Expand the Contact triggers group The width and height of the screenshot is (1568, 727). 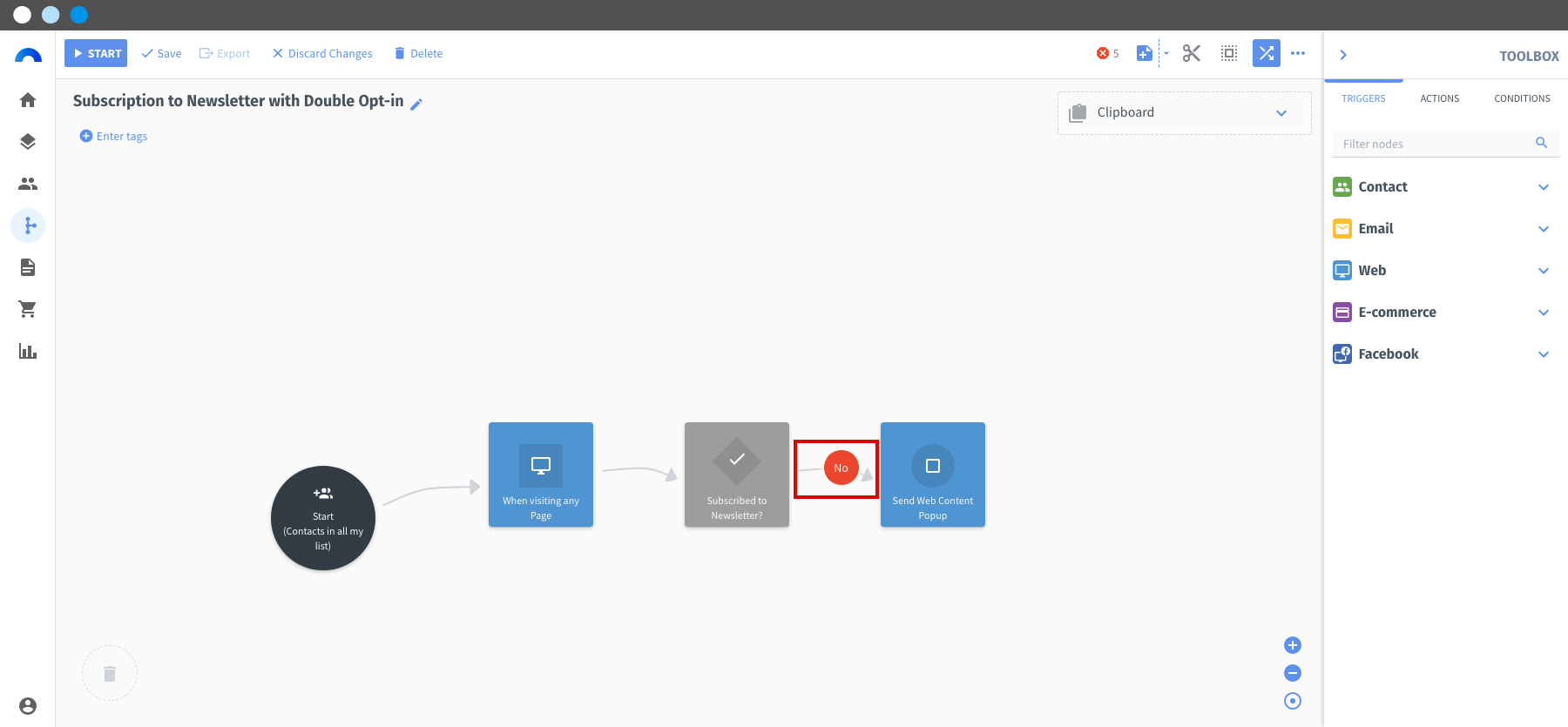tap(1446, 186)
